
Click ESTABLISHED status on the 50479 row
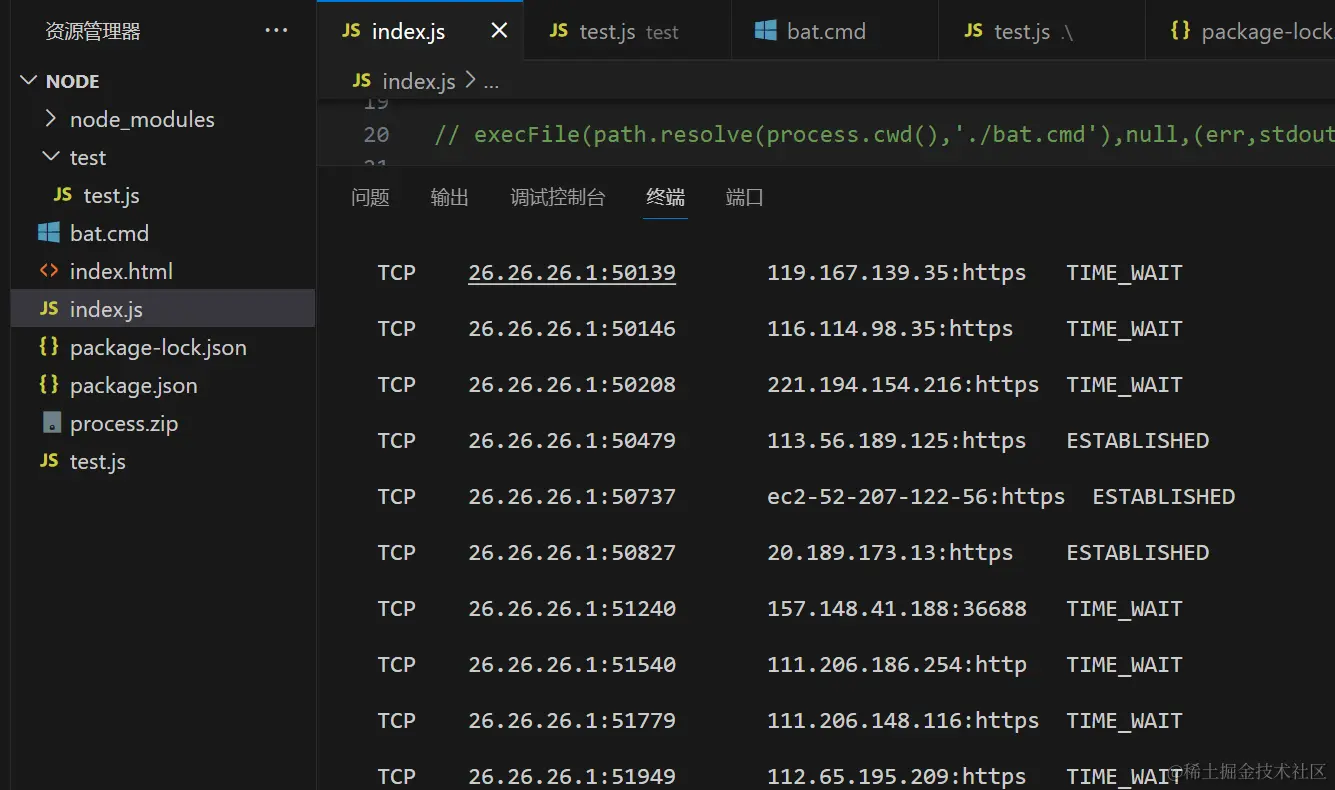[1138, 440]
